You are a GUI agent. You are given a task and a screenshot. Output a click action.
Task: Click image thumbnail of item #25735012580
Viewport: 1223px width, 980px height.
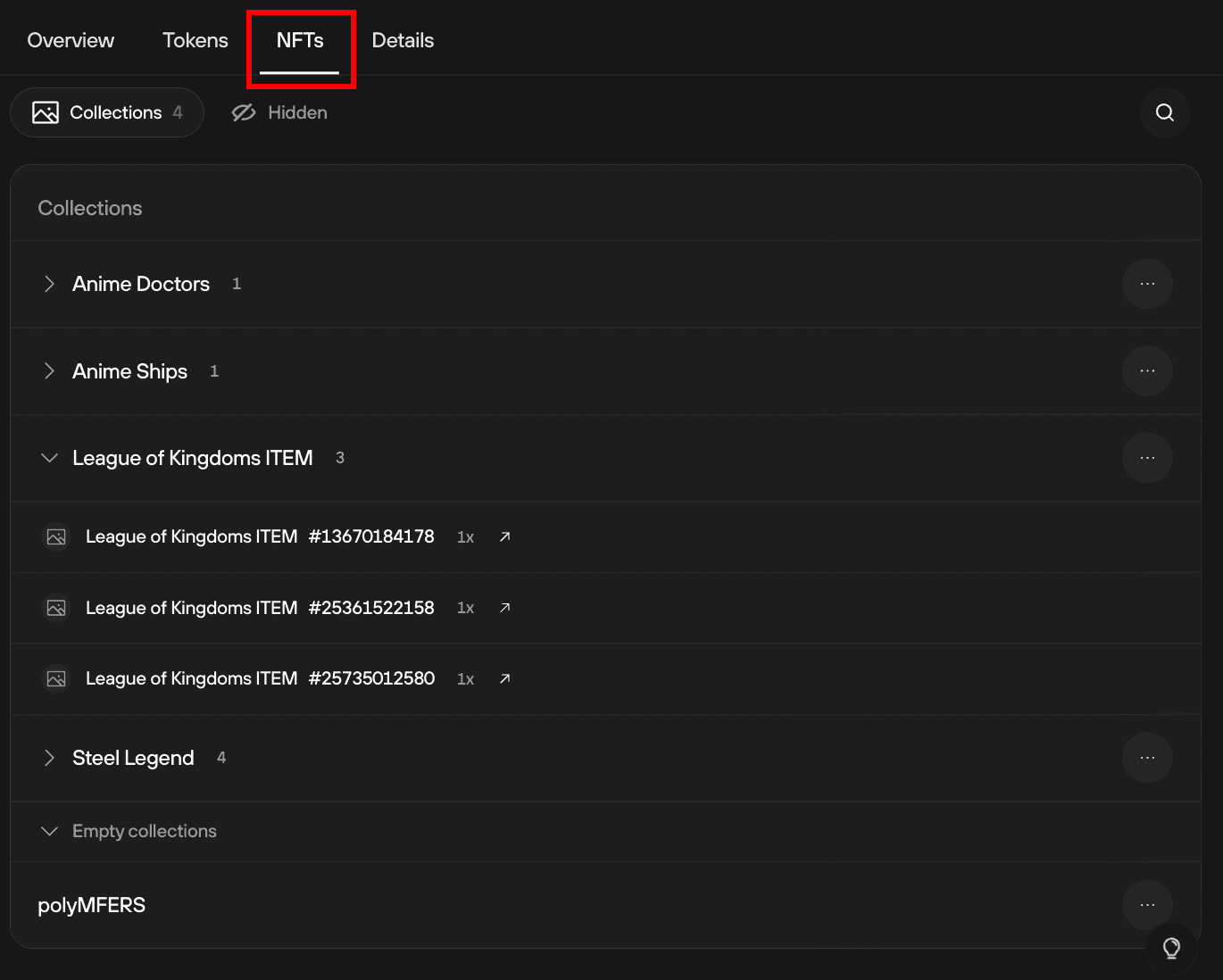56,679
